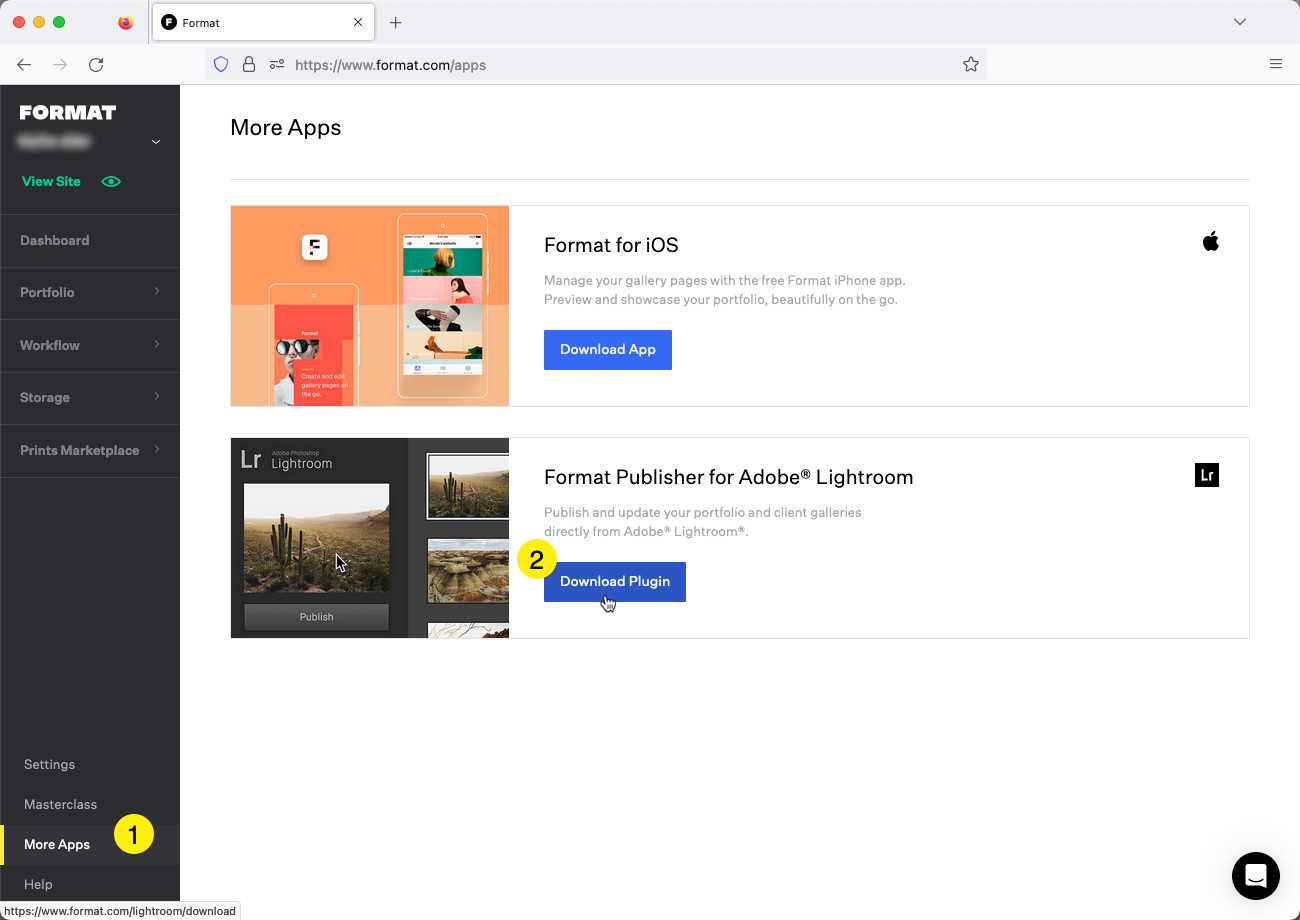This screenshot has height=920, width=1300.
Task: Go back with the browser back arrow
Action: click(24, 64)
